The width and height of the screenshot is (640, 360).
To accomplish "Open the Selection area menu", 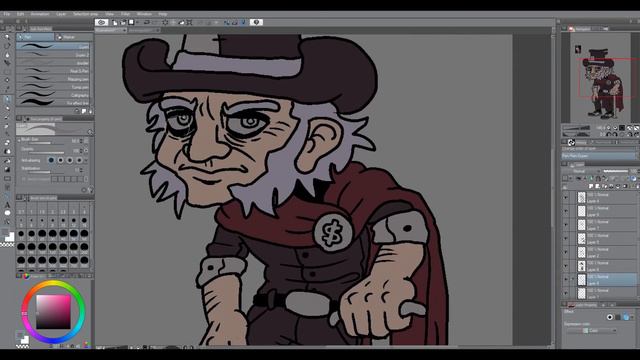I will click(x=86, y=14).
